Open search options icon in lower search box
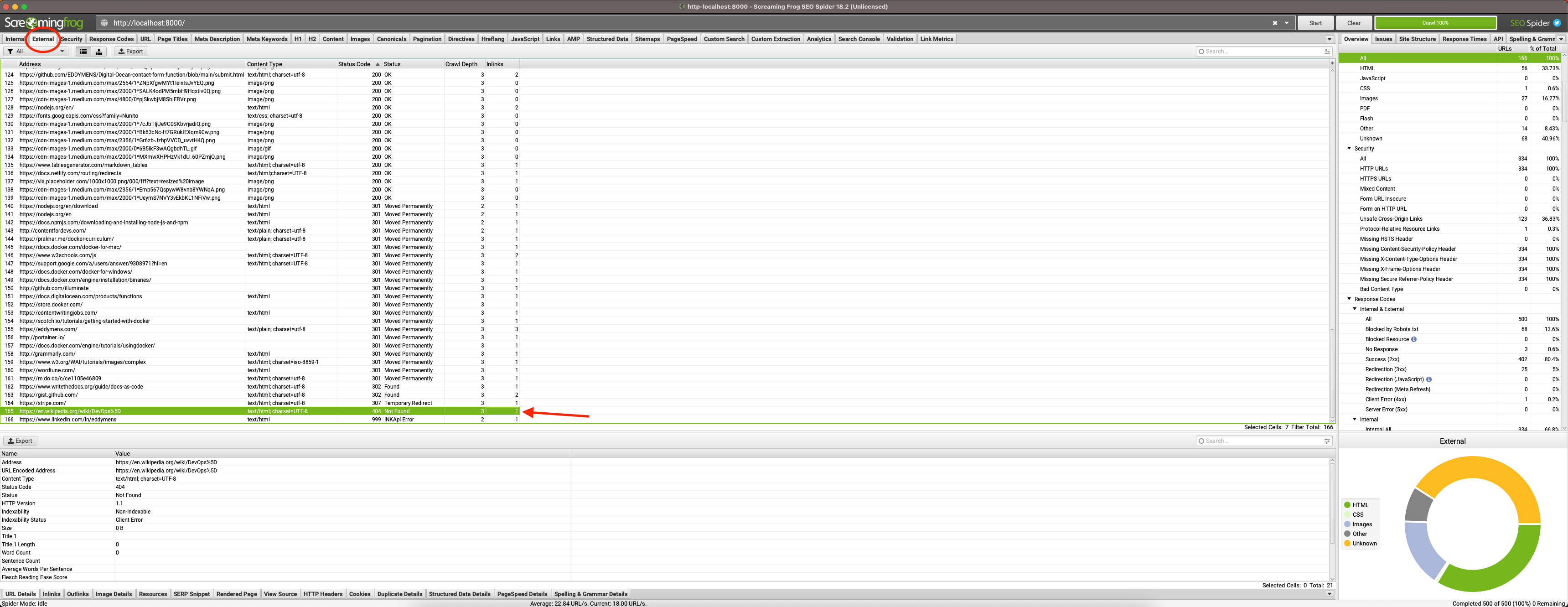 pyautogui.click(x=1327, y=441)
